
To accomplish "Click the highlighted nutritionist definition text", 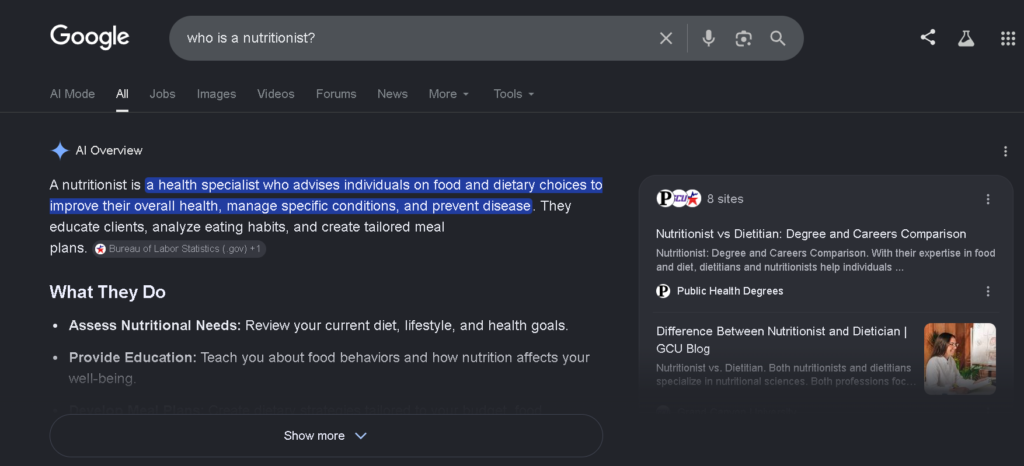I will pyautogui.click(x=326, y=195).
